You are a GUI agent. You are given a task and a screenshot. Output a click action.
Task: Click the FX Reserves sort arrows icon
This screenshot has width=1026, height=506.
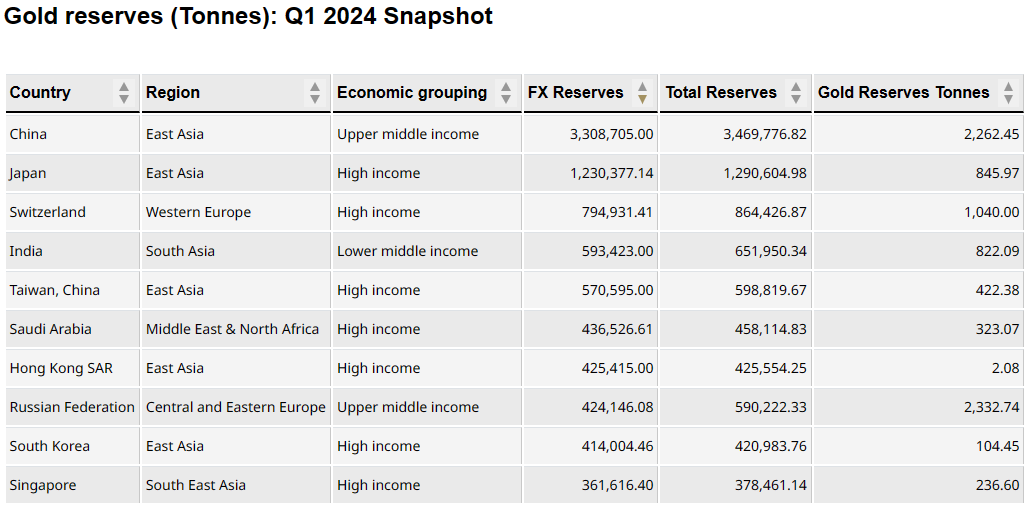[x=643, y=93]
